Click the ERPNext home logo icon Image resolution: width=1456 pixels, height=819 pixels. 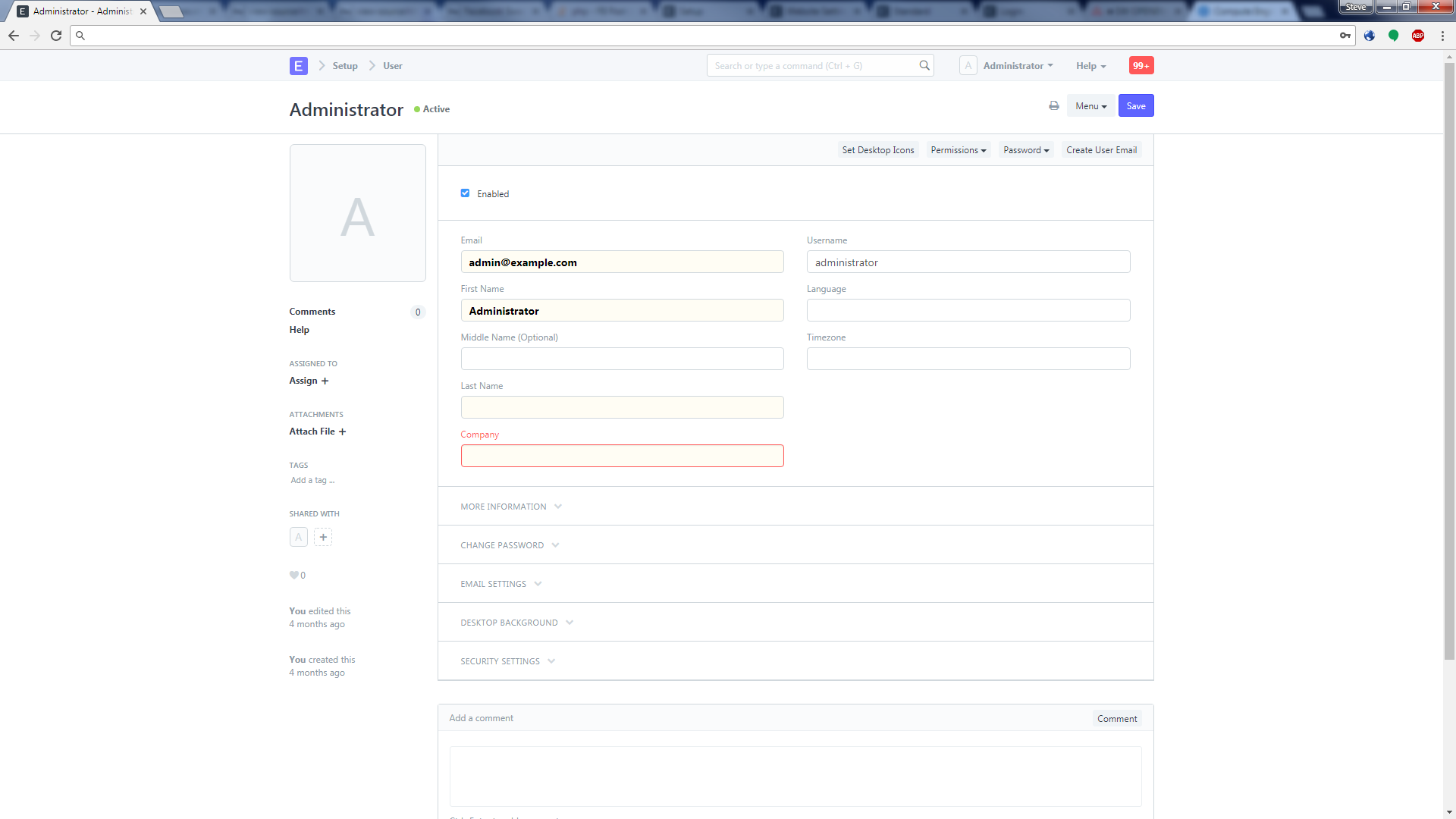tap(298, 66)
